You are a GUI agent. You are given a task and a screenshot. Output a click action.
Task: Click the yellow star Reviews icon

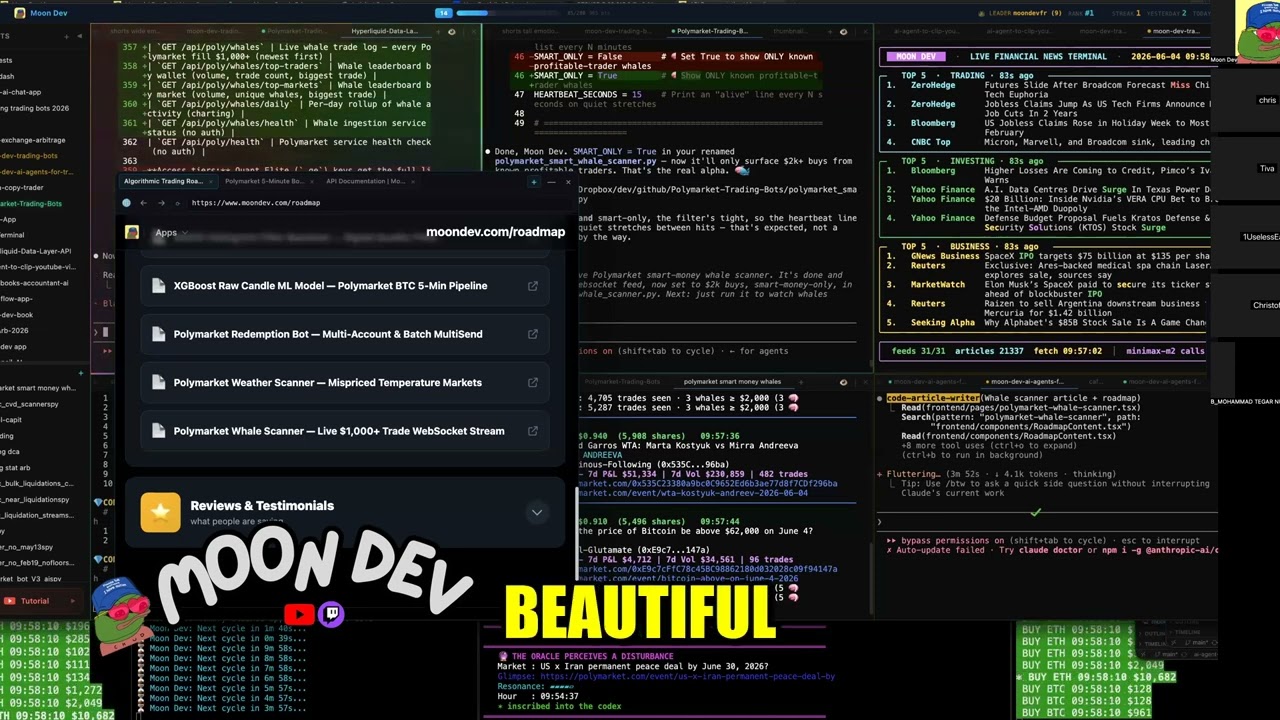[x=160, y=512]
